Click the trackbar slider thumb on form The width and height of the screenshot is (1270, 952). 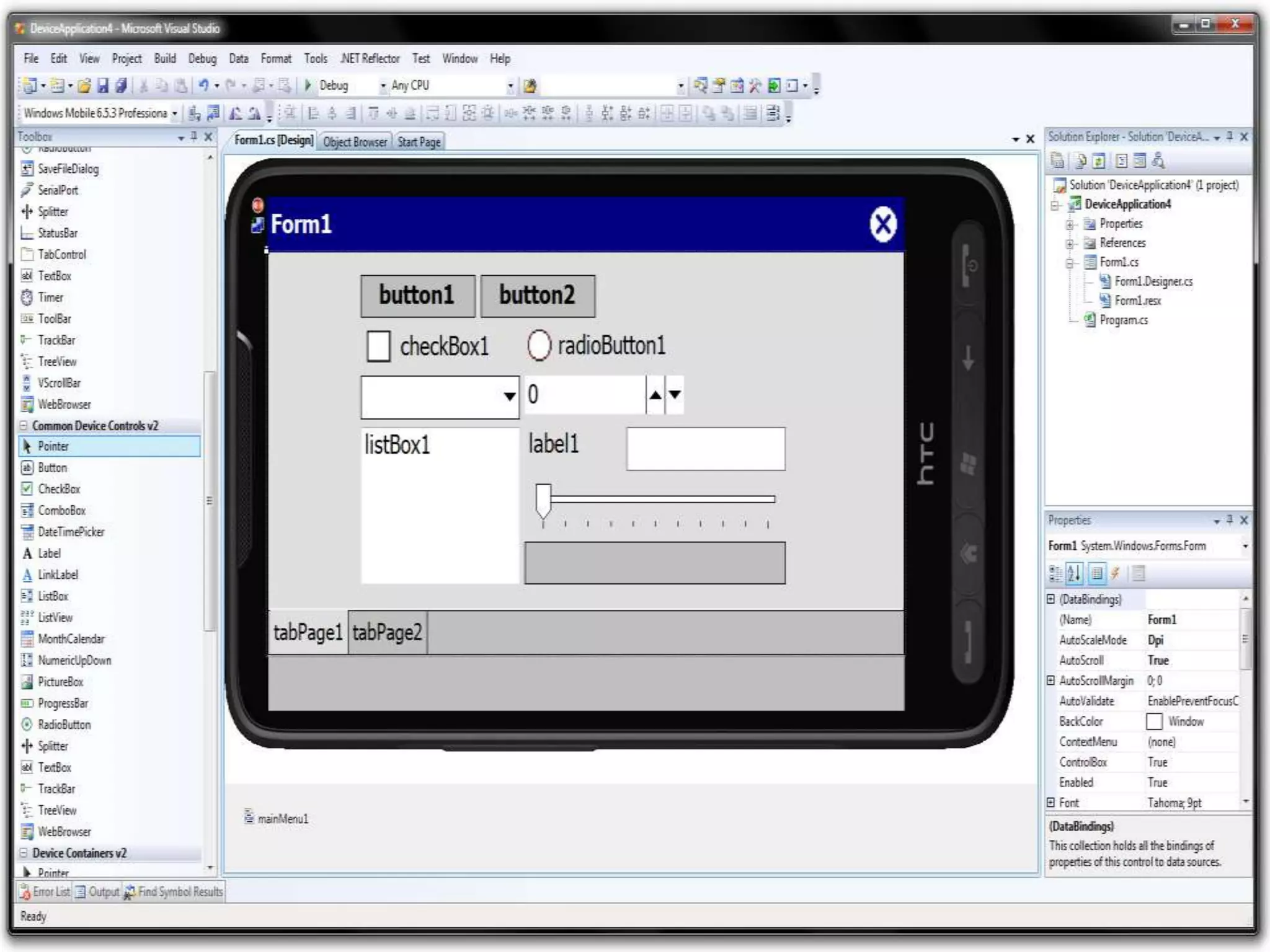543,500
